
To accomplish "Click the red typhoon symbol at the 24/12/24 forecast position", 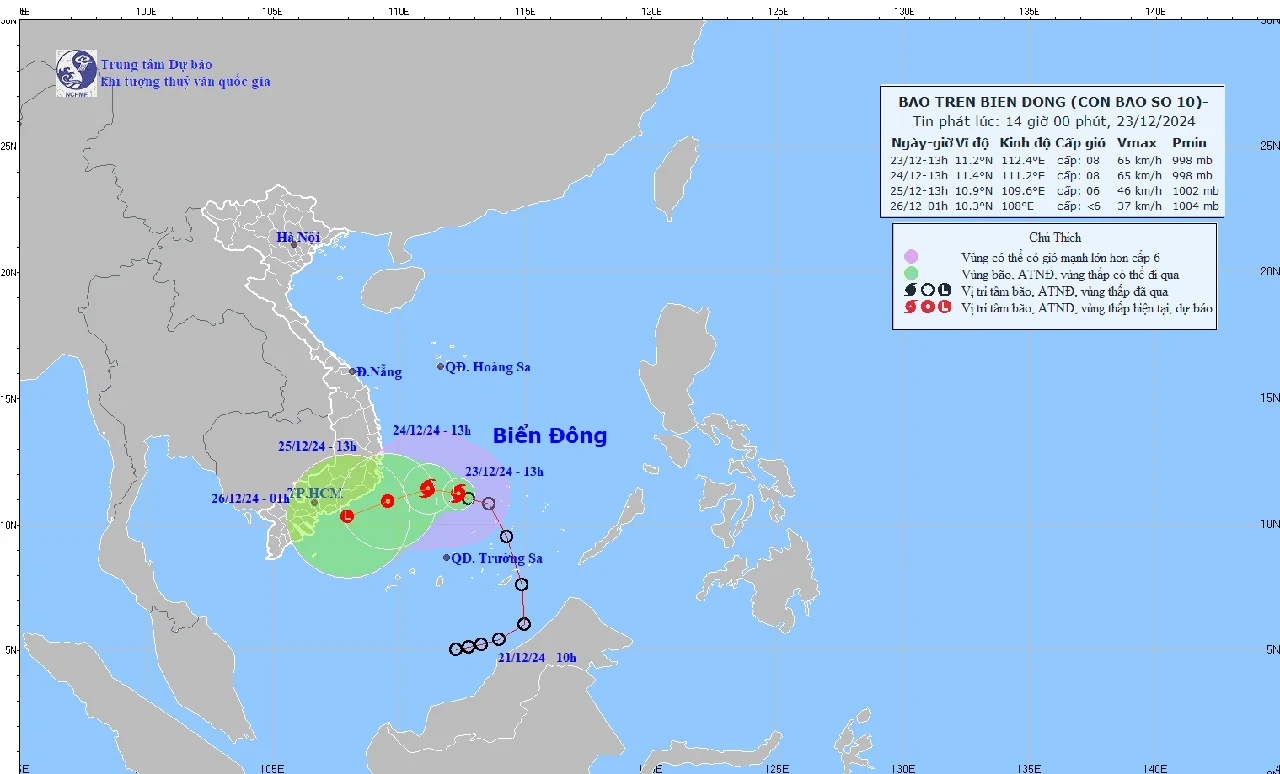I will tap(426, 488).
